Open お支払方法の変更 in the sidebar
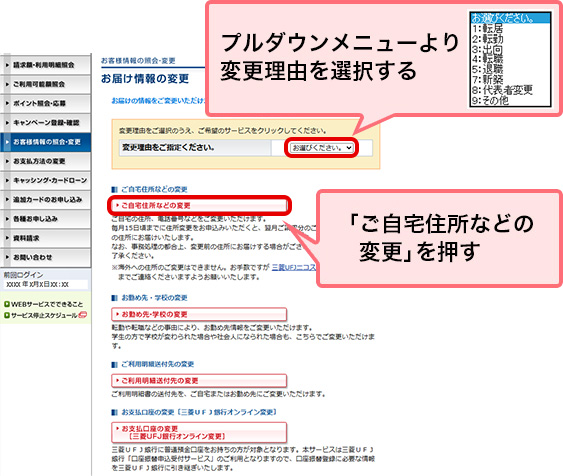Viewport: 563px width, 476px height. (x=45, y=161)
